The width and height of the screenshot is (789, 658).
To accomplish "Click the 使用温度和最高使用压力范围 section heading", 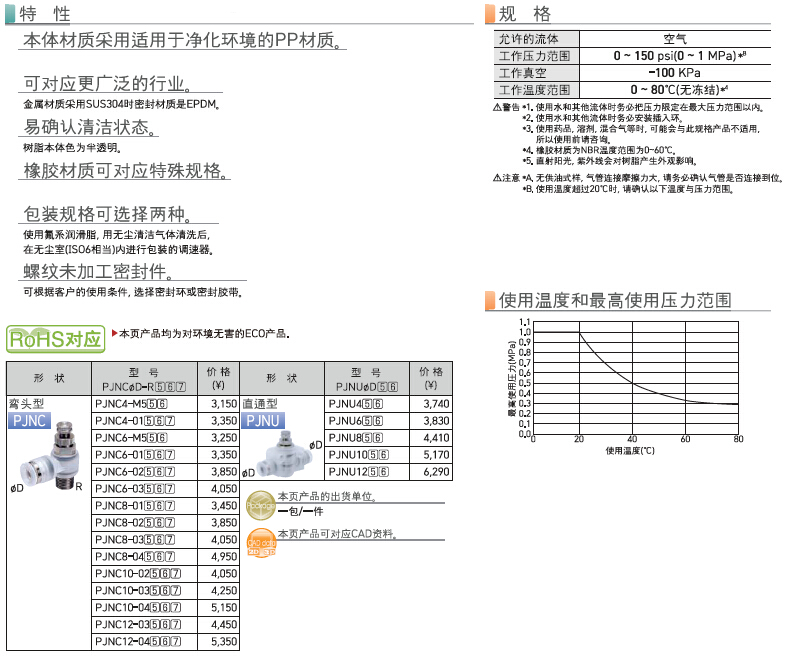I will click(x=614, y=300).
